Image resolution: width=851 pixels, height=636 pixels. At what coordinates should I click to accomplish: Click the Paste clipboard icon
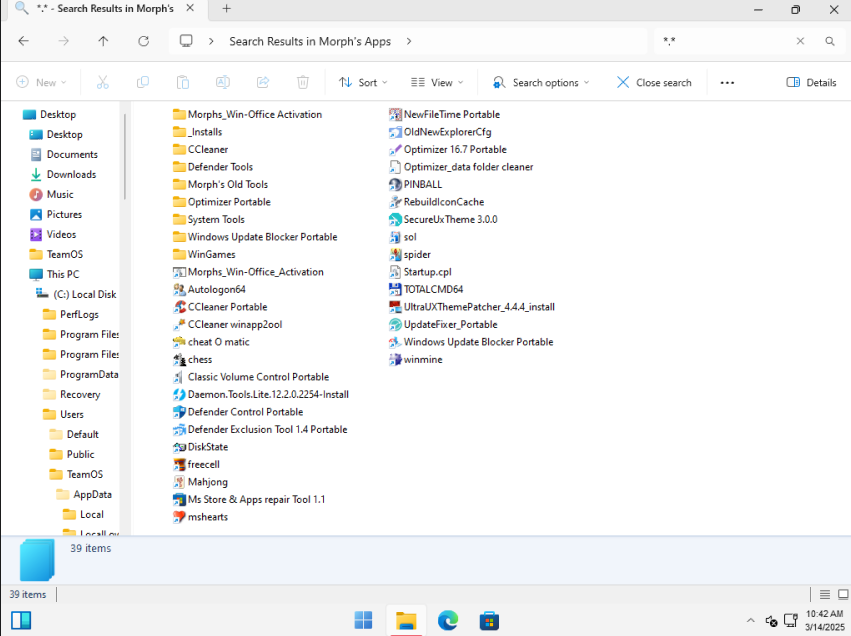[x=183, y=82]
